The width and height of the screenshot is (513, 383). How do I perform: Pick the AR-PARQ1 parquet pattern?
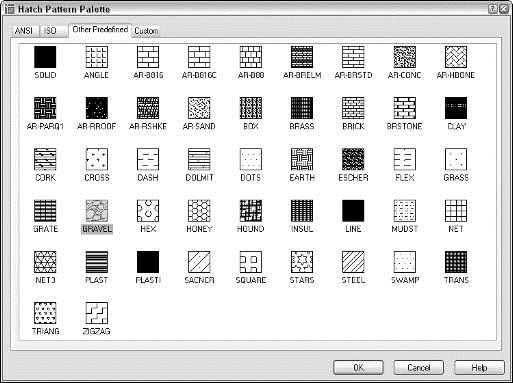(x=45, y=108)
